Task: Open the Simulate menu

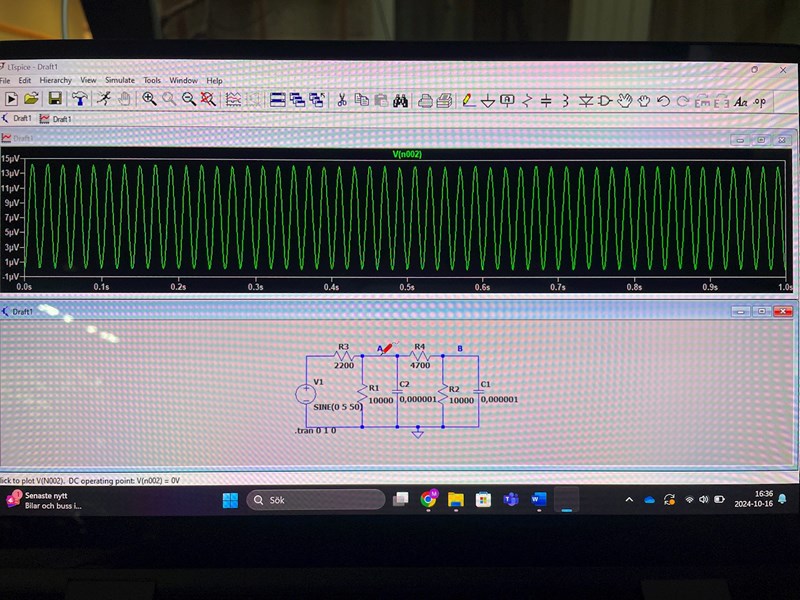Action: click(x=120, y=80)
